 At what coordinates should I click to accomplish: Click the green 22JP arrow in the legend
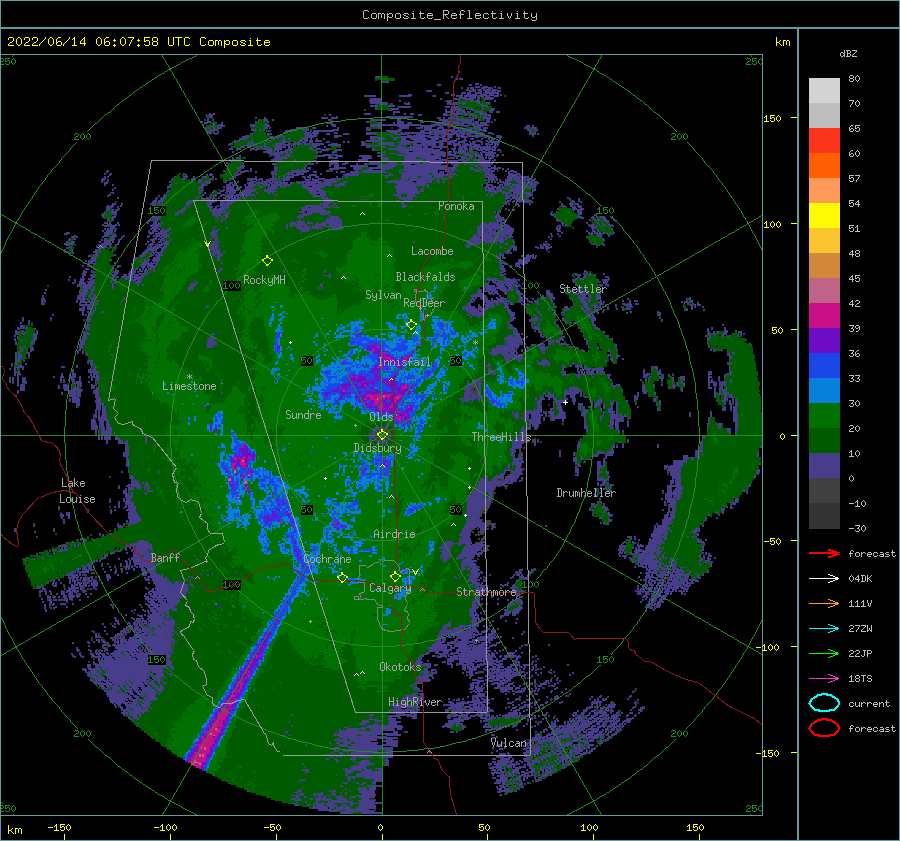(x=824, y=653)
